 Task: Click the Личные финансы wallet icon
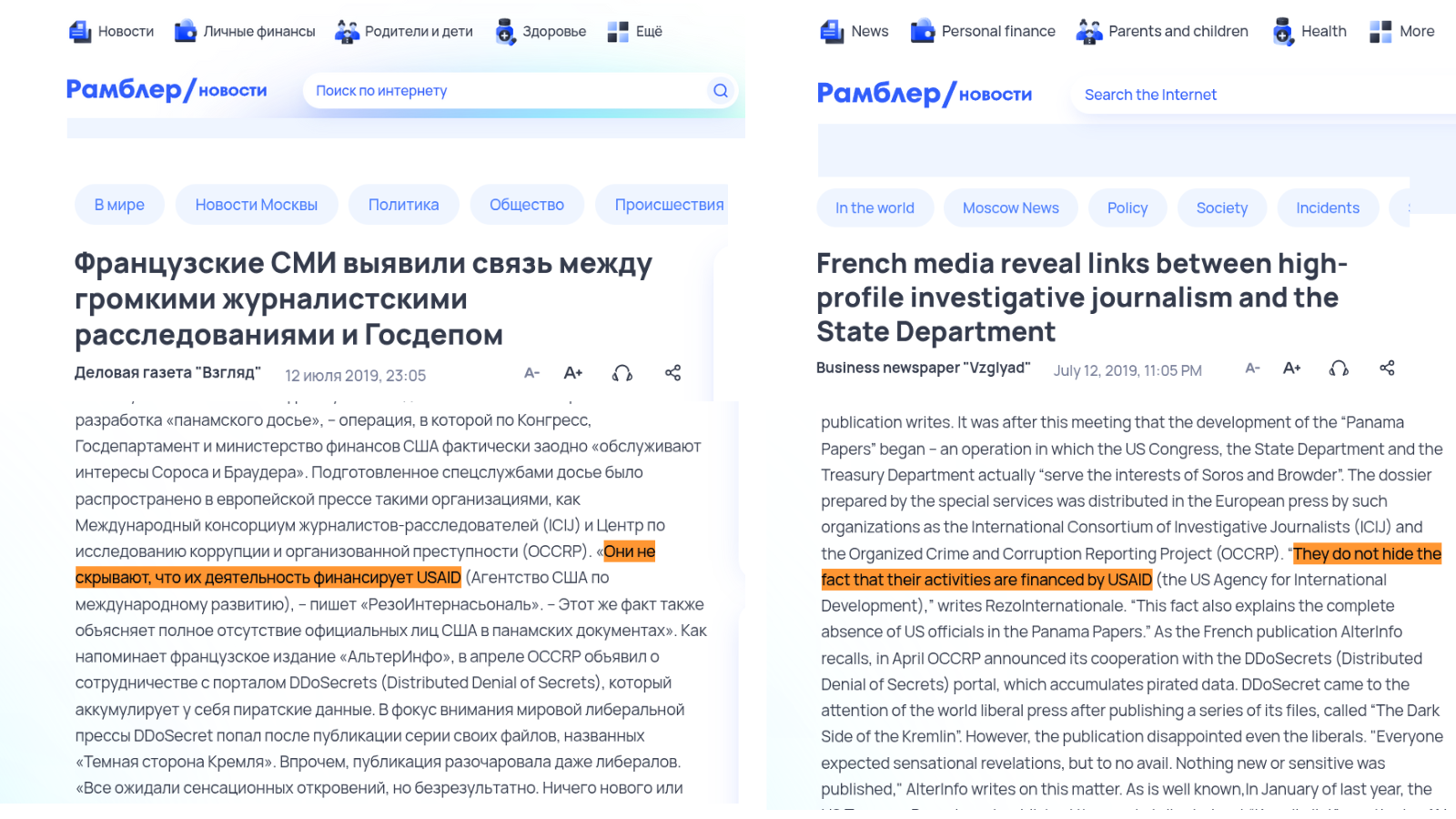pyautogui.click(x=186, y=31)
